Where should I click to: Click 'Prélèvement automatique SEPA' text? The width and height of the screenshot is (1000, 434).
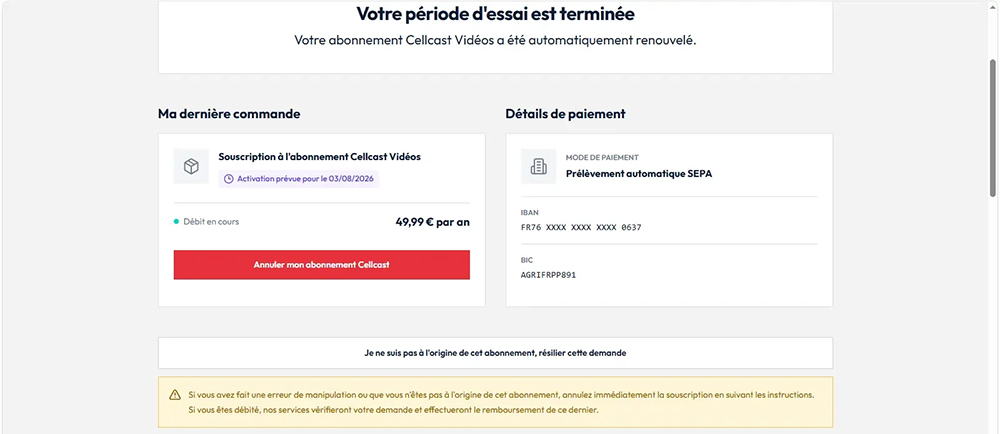(639, 173)
